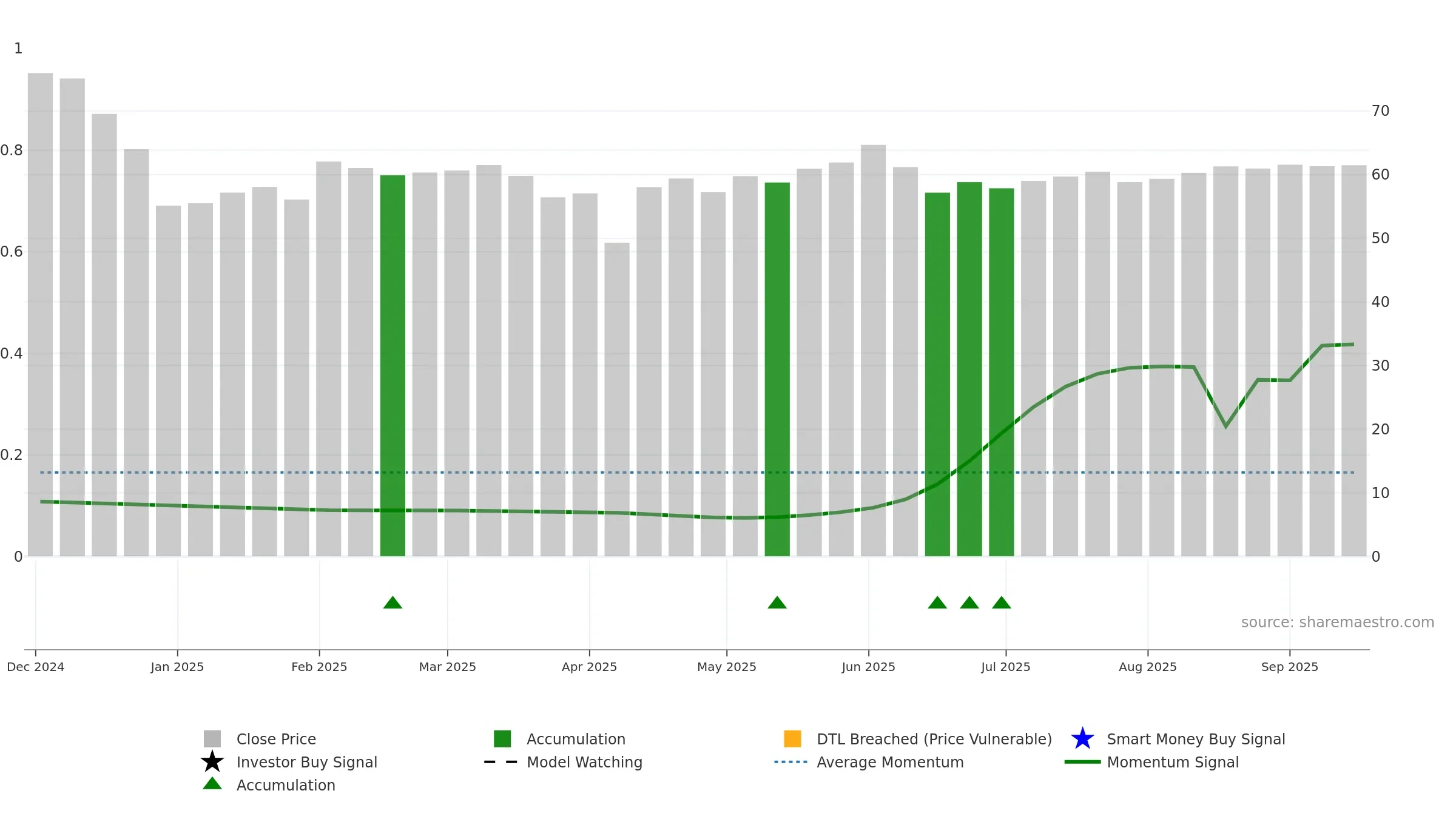Click the green accumulation bar in February 2025
The image size is (1456, 819).
pyautogui.click(x=393, y=366)
